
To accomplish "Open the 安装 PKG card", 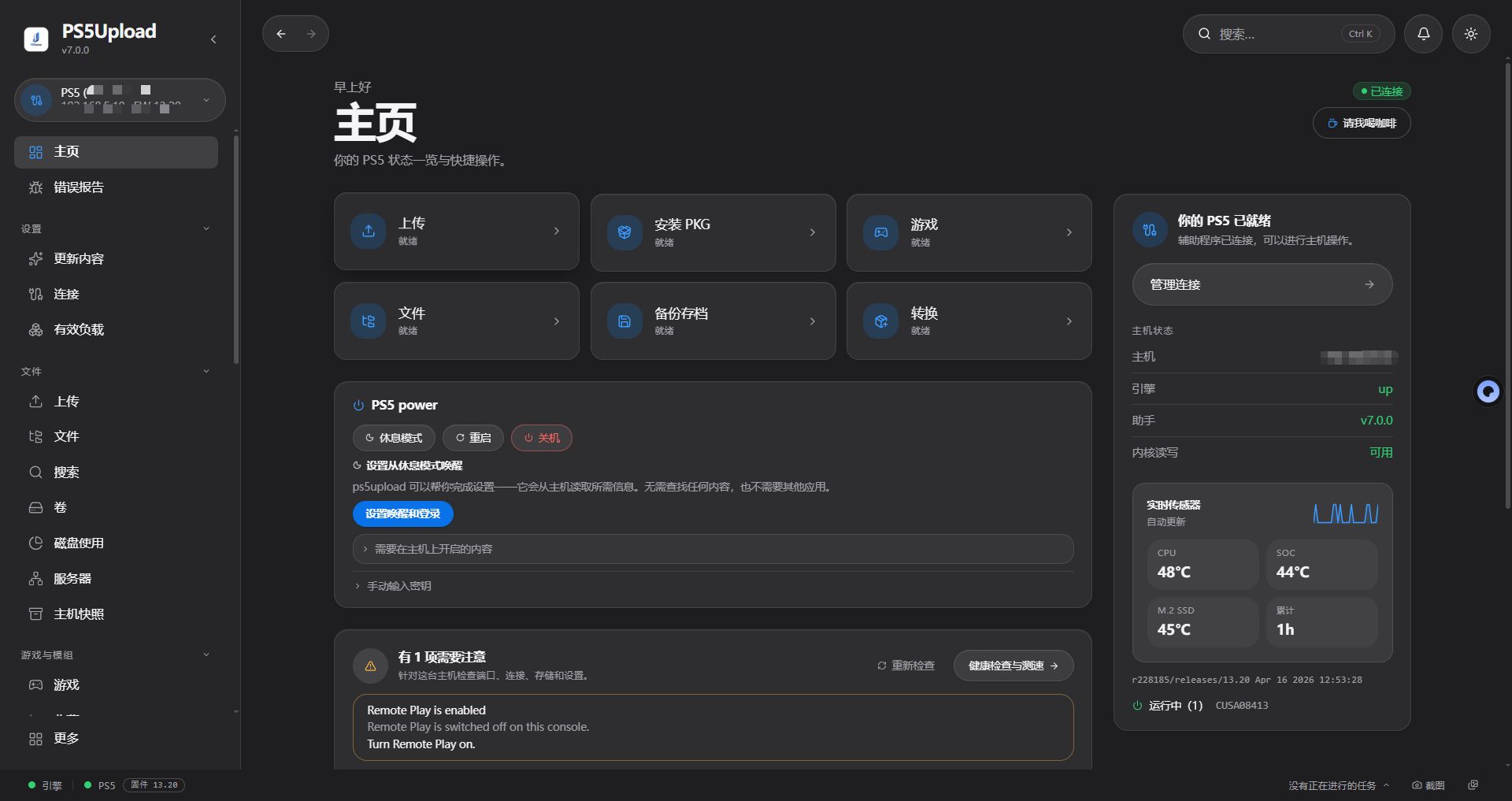I will (x=713, y=232).
